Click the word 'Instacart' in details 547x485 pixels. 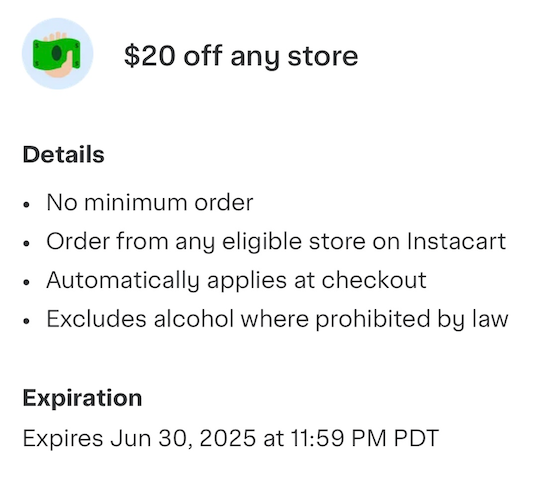point(456,241)
